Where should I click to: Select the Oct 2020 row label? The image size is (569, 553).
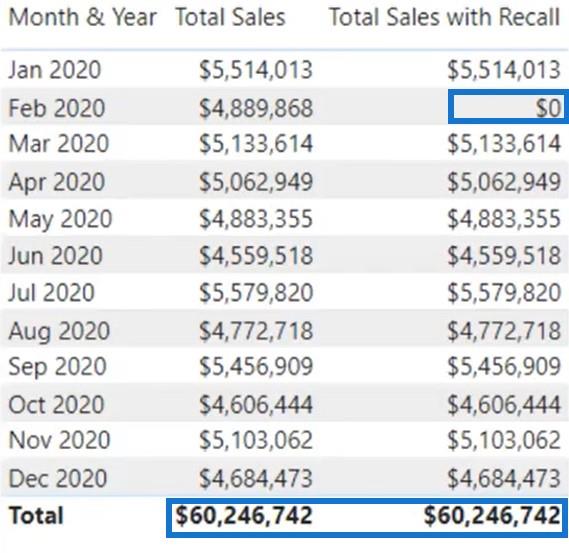tap(56, 405)
